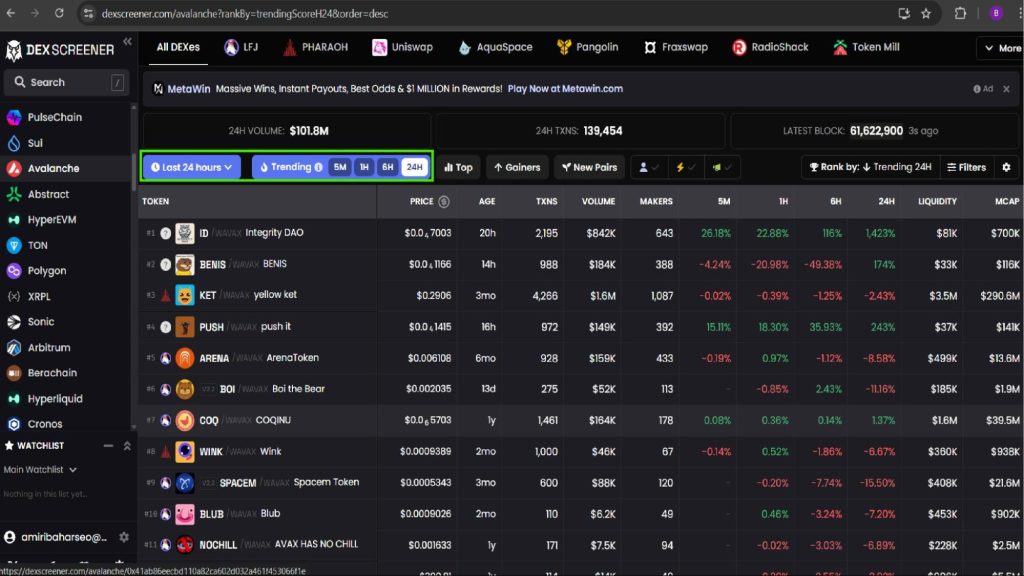Switch to the Uniswap DEX tab

(x=402, y=47)
